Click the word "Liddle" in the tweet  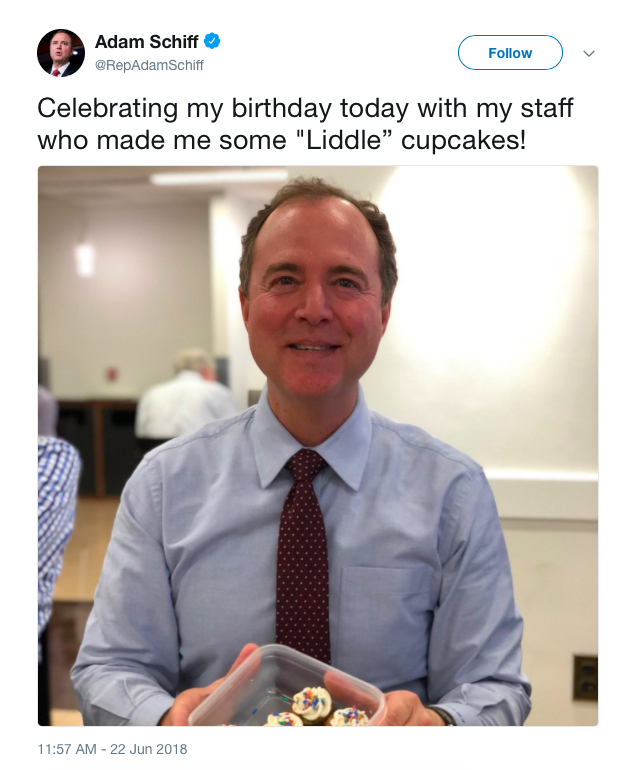click(344, 140)
